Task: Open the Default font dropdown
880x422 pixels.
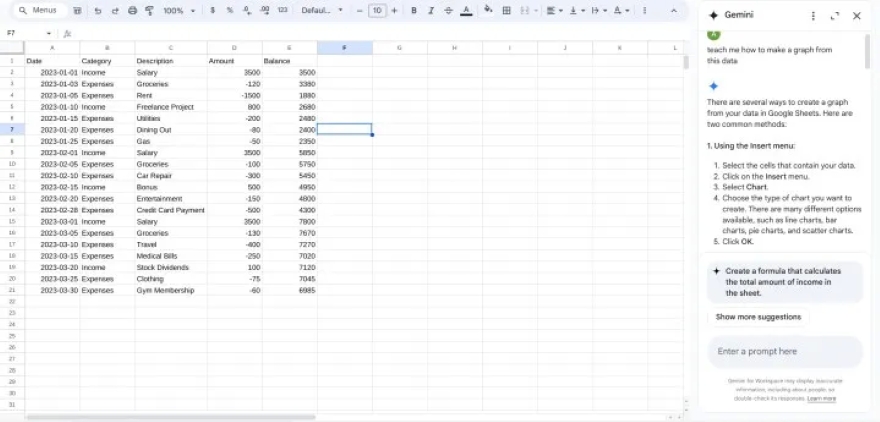Action: point(322,11)
